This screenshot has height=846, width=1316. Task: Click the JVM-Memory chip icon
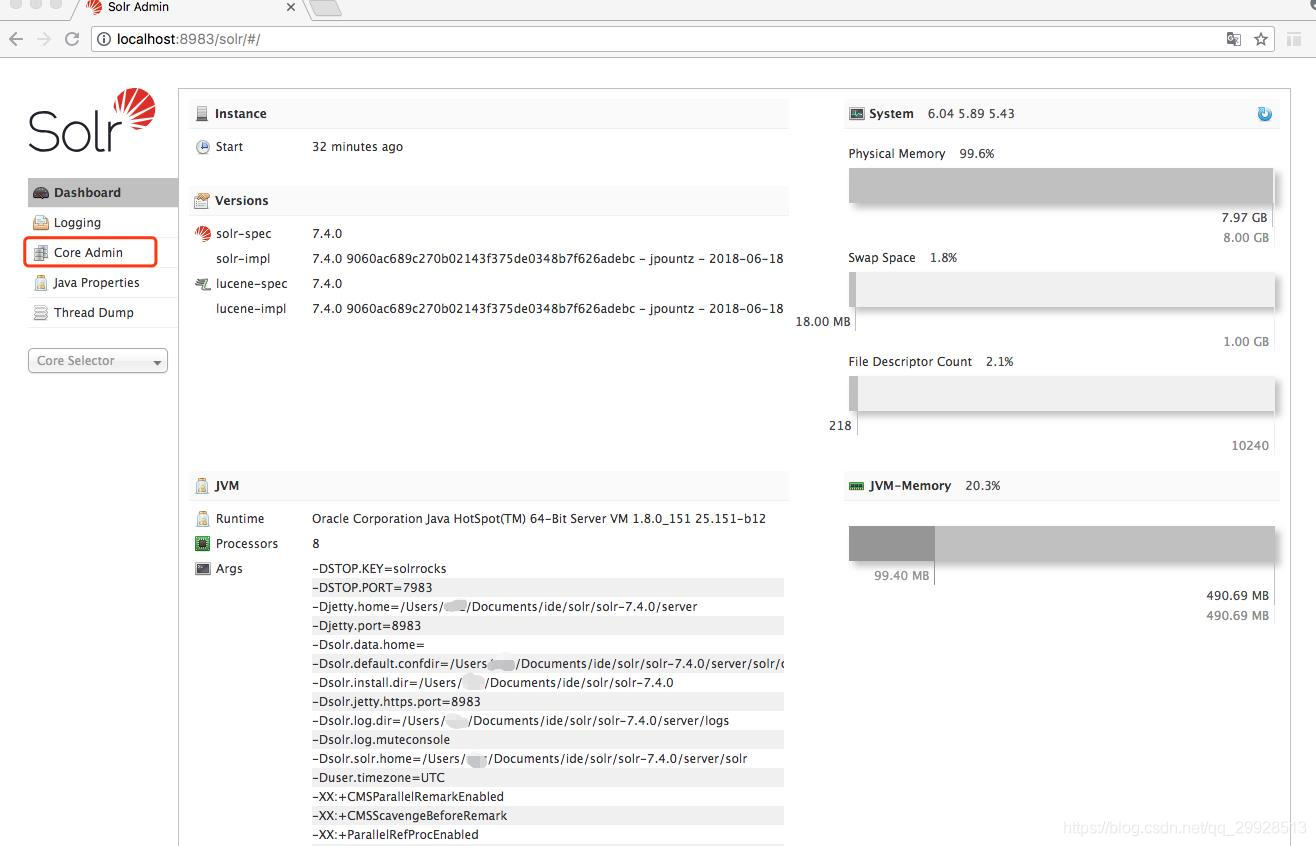point(856,486)
